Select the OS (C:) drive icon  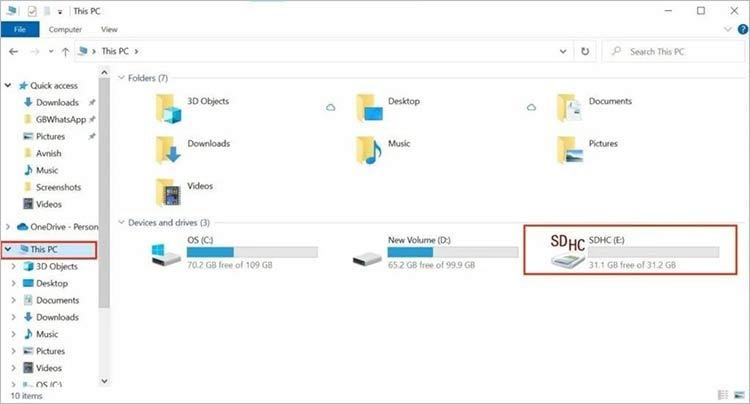(x=165, y=255)
